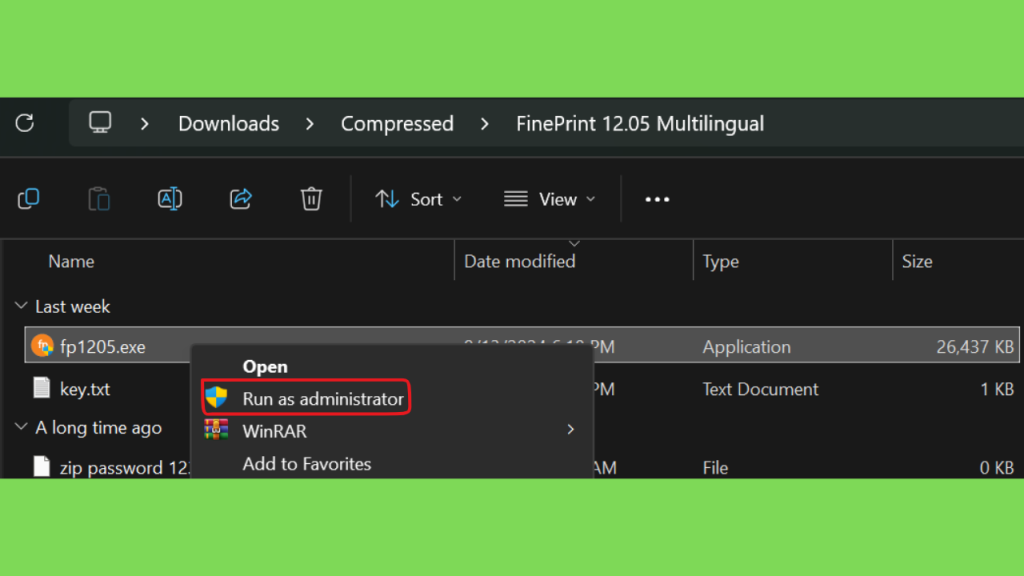
Task: Open the See more ellipsis menu
Action: tap(657, 199)
